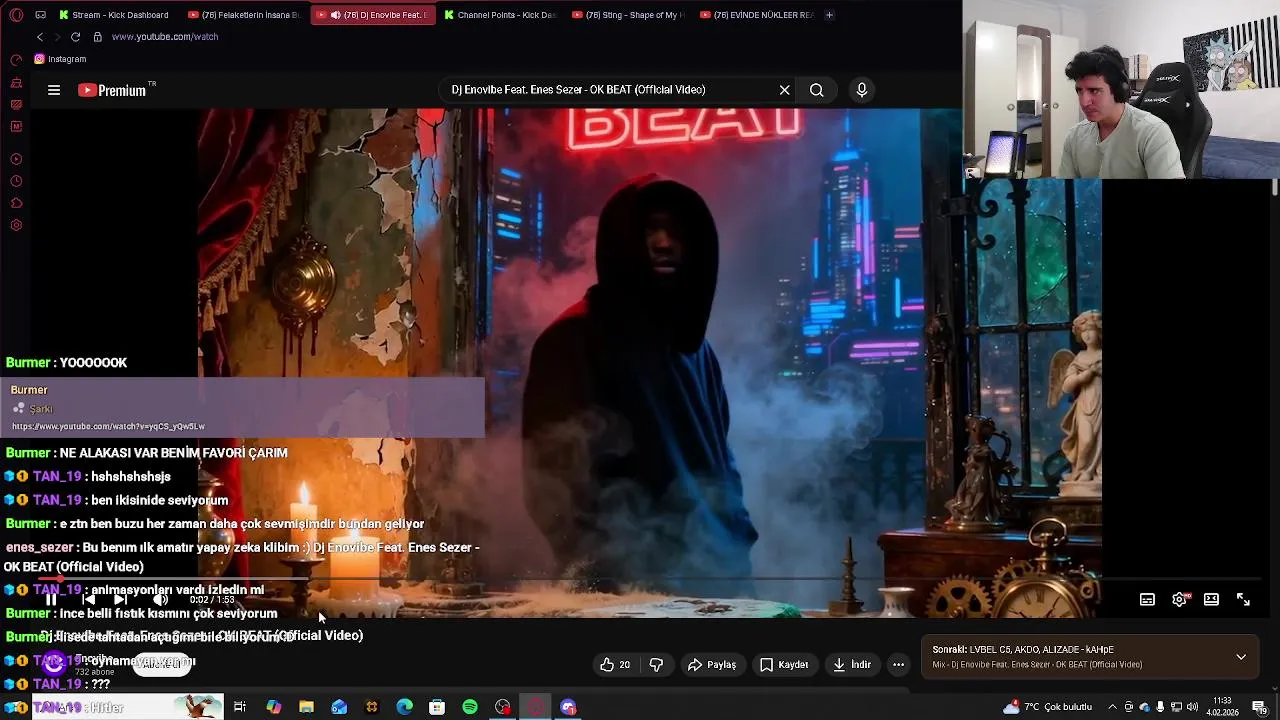Screen dimensions: 1280x720
Task: Open Microsoft Edge from the taskbar
Action: point(404,707)
